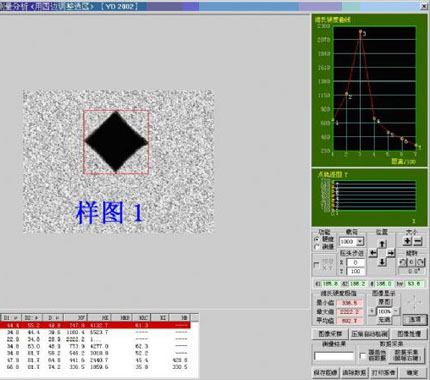430x380 pixels.
Task: Close the measurement analysis window
Action: point(424,6)
